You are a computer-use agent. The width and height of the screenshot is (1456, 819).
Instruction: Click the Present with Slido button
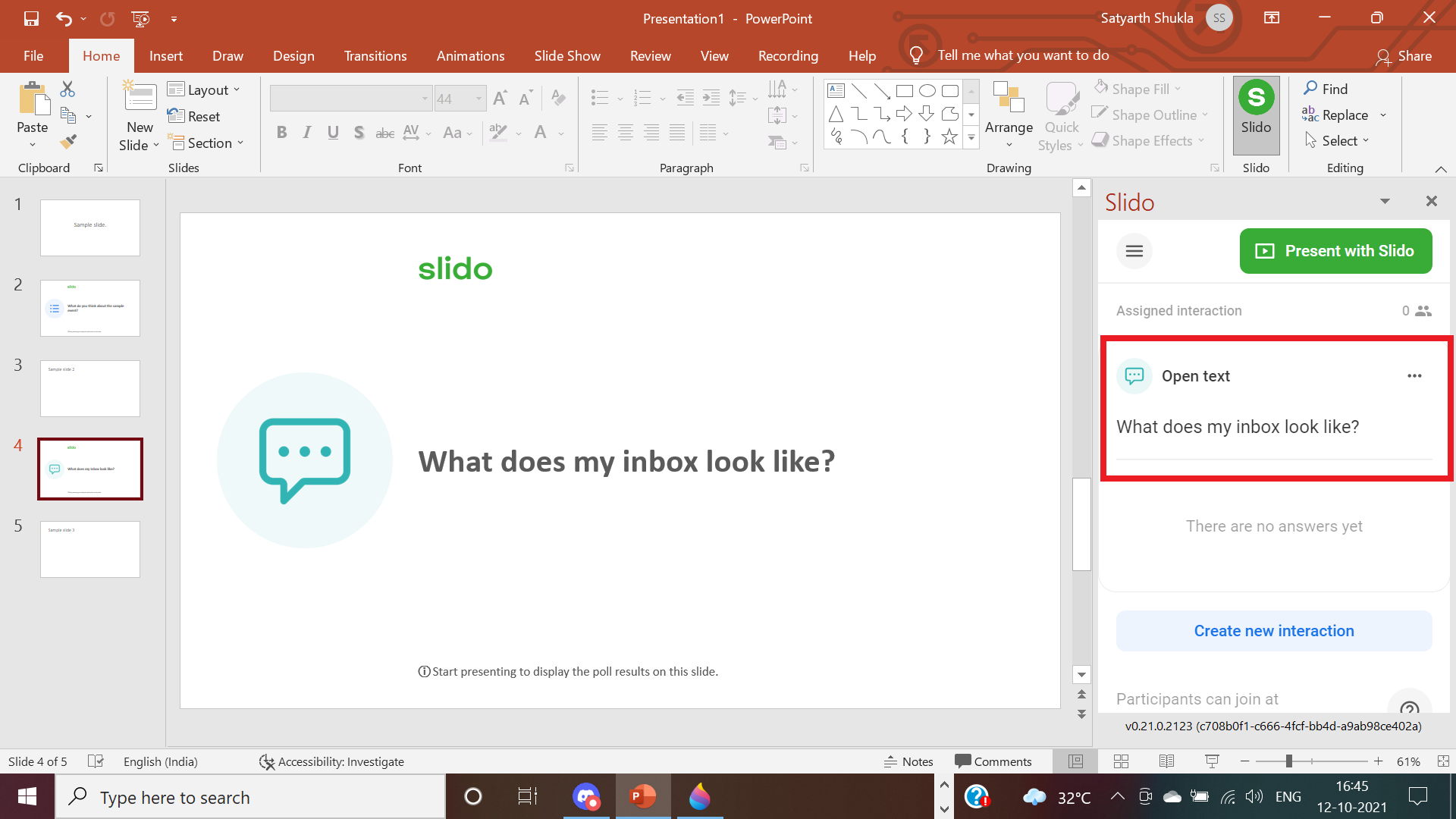point(1336,250)
